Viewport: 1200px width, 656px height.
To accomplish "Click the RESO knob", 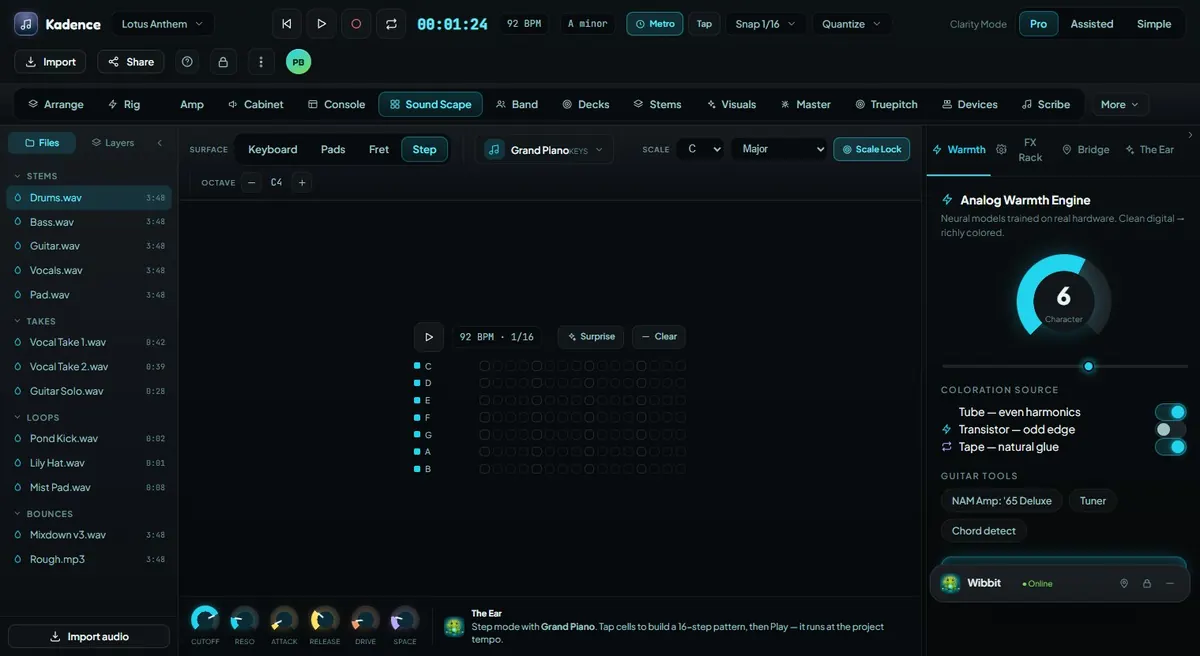I will pos(244,619).
